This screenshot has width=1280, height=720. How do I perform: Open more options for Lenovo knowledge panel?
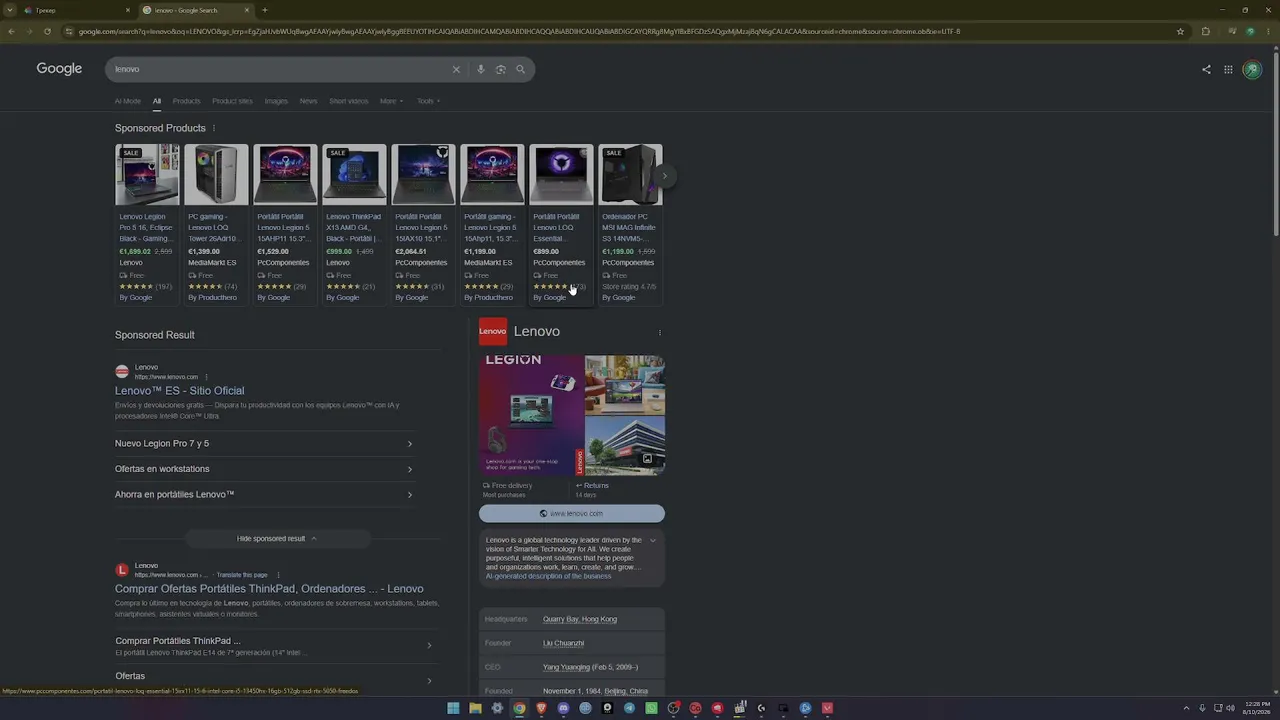[659, 332]
